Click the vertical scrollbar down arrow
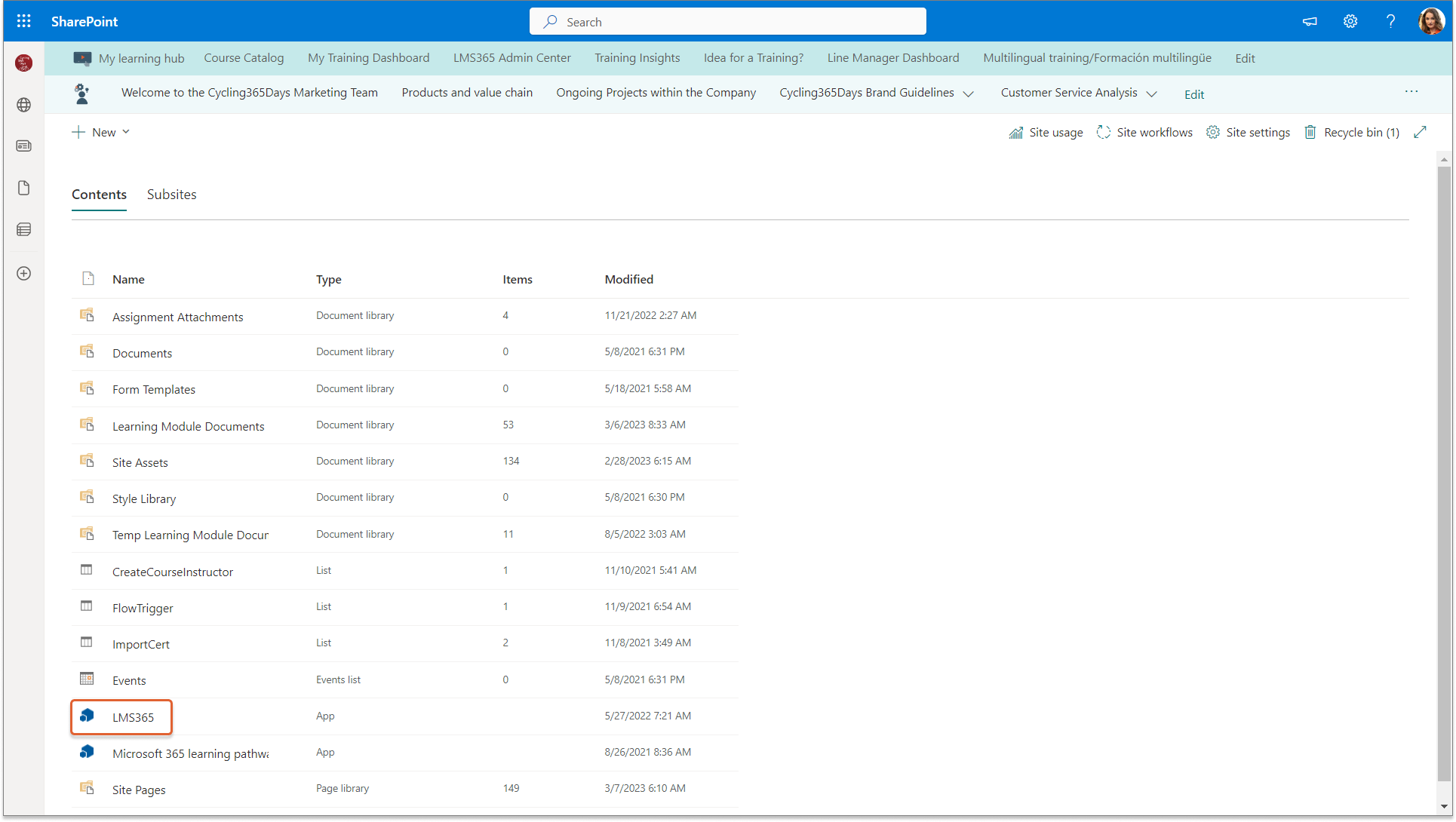Viewport: 1456px width, 822px height. pyautogui.click(x=1444, y=806)
